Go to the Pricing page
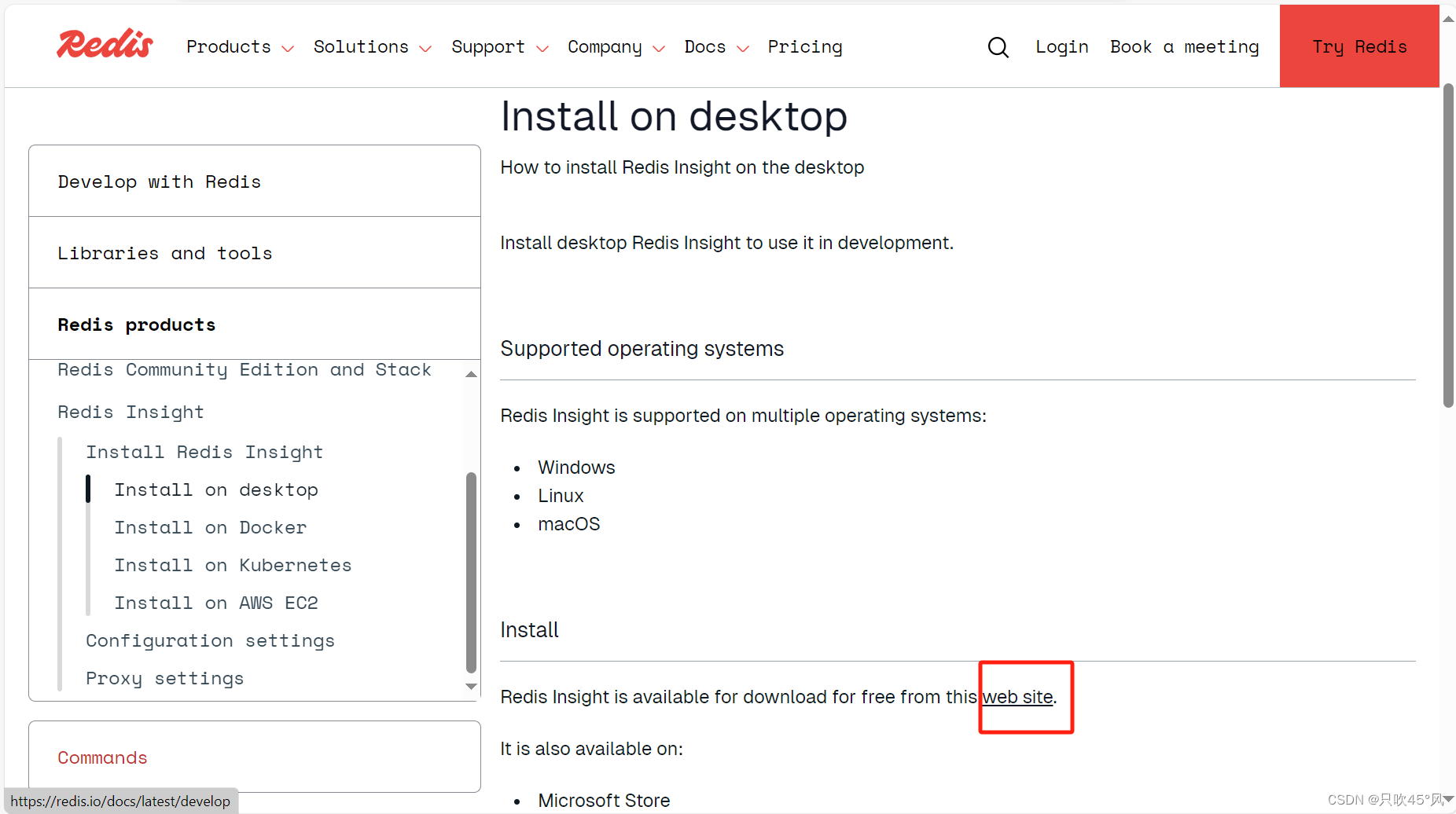Screen dimensions: 1456x814 805,47
